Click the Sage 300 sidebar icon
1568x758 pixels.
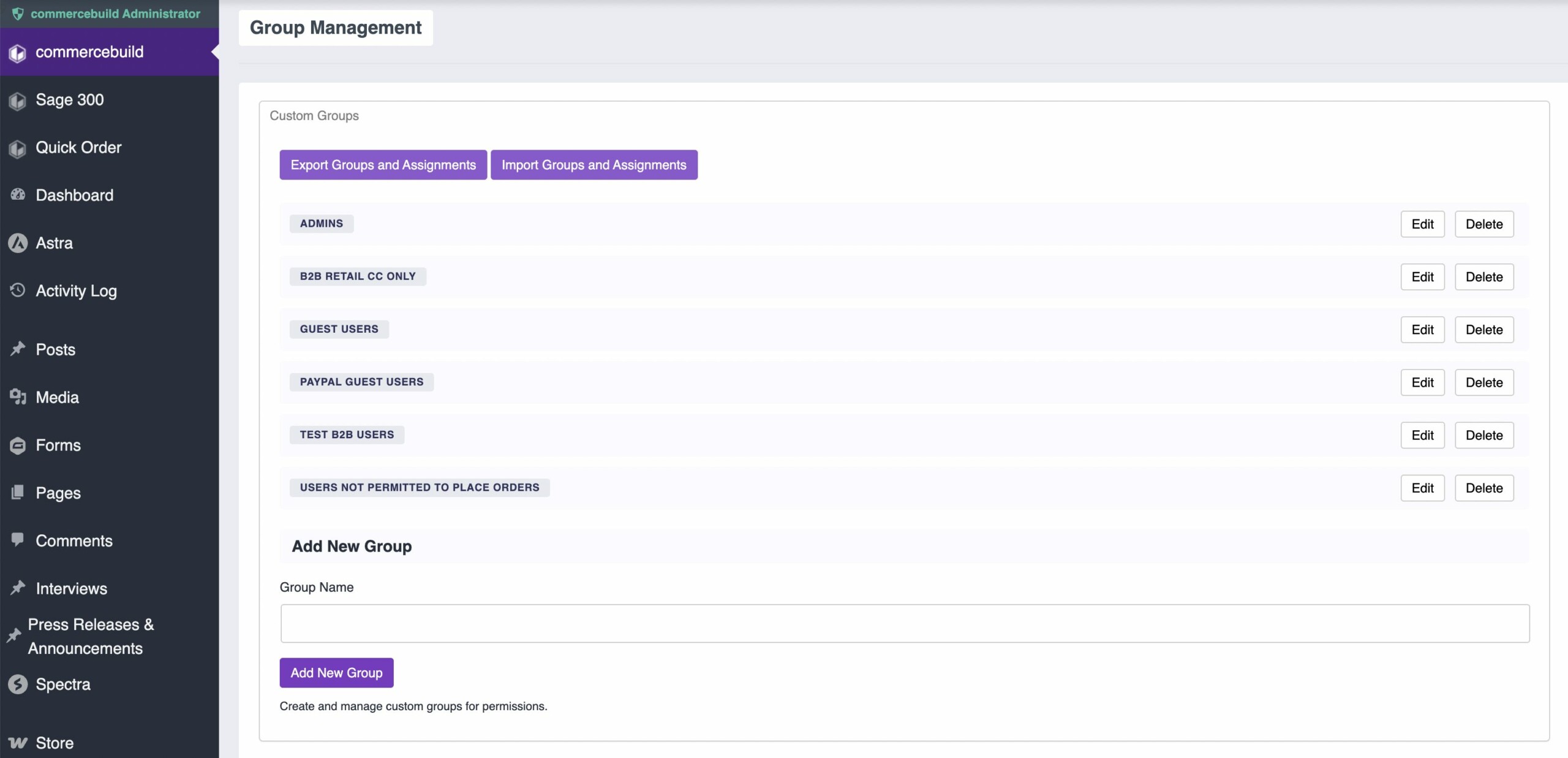pos(18,100)
